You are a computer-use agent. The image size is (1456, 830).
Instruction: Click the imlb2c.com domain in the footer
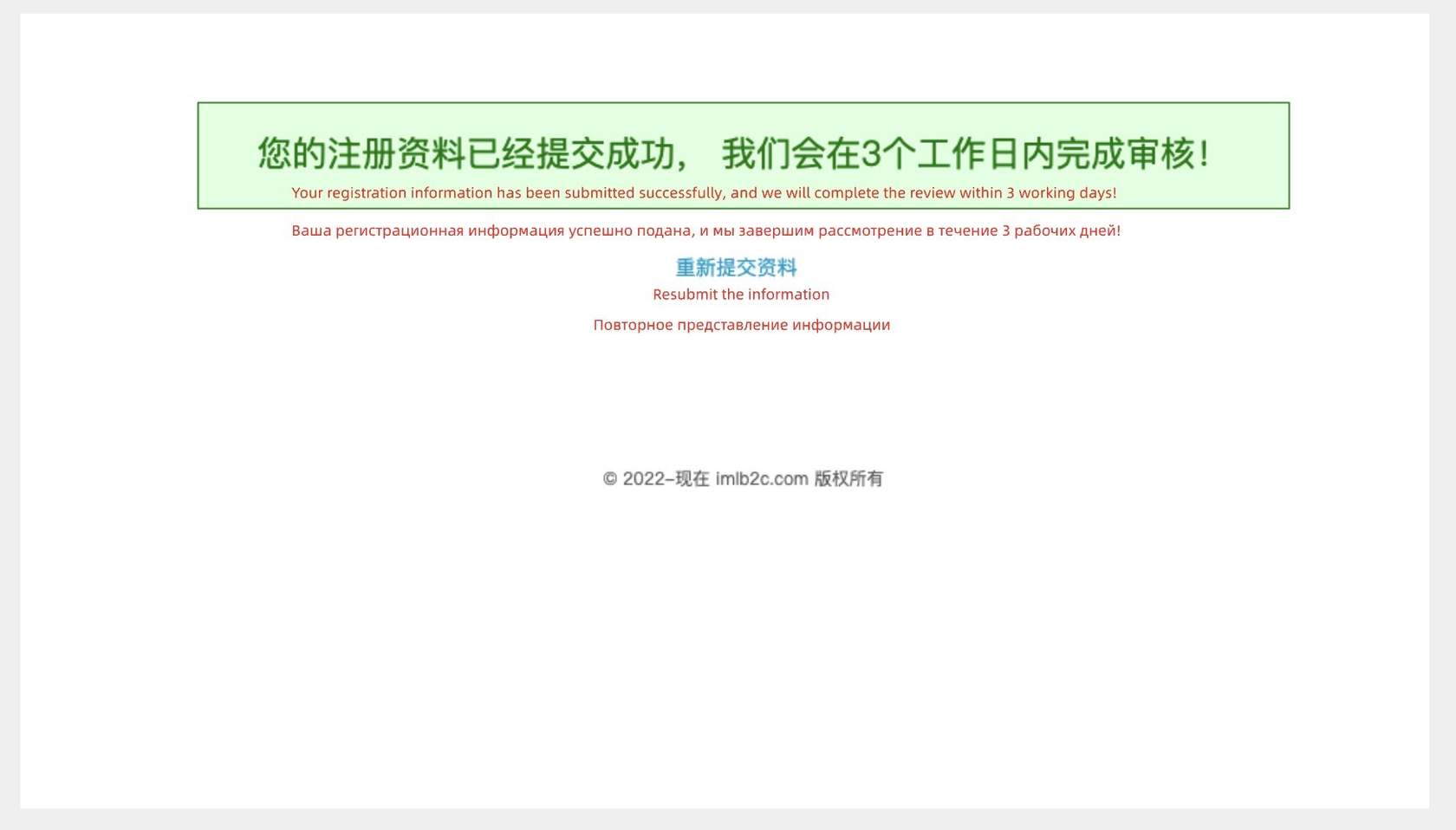click(x=760, y=477)
